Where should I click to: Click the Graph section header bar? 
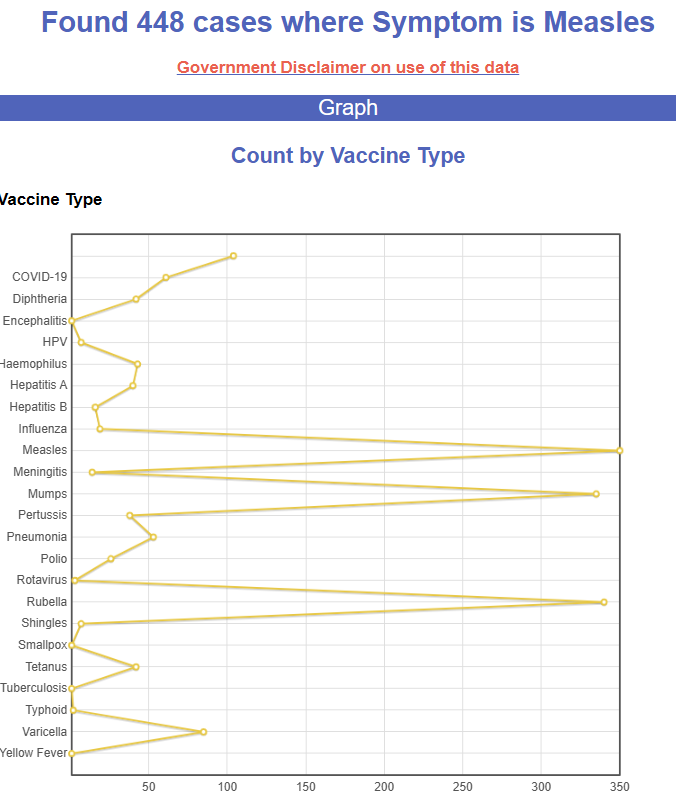click(347, 107)
